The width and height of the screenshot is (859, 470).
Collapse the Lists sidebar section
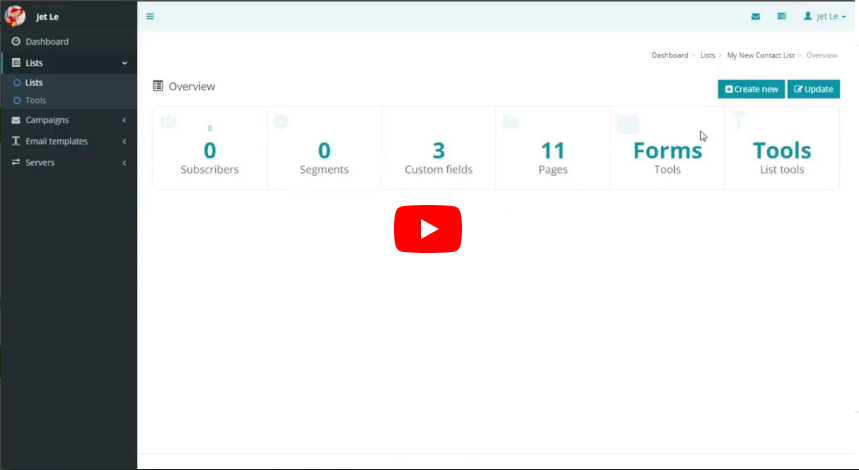point(68,63)
